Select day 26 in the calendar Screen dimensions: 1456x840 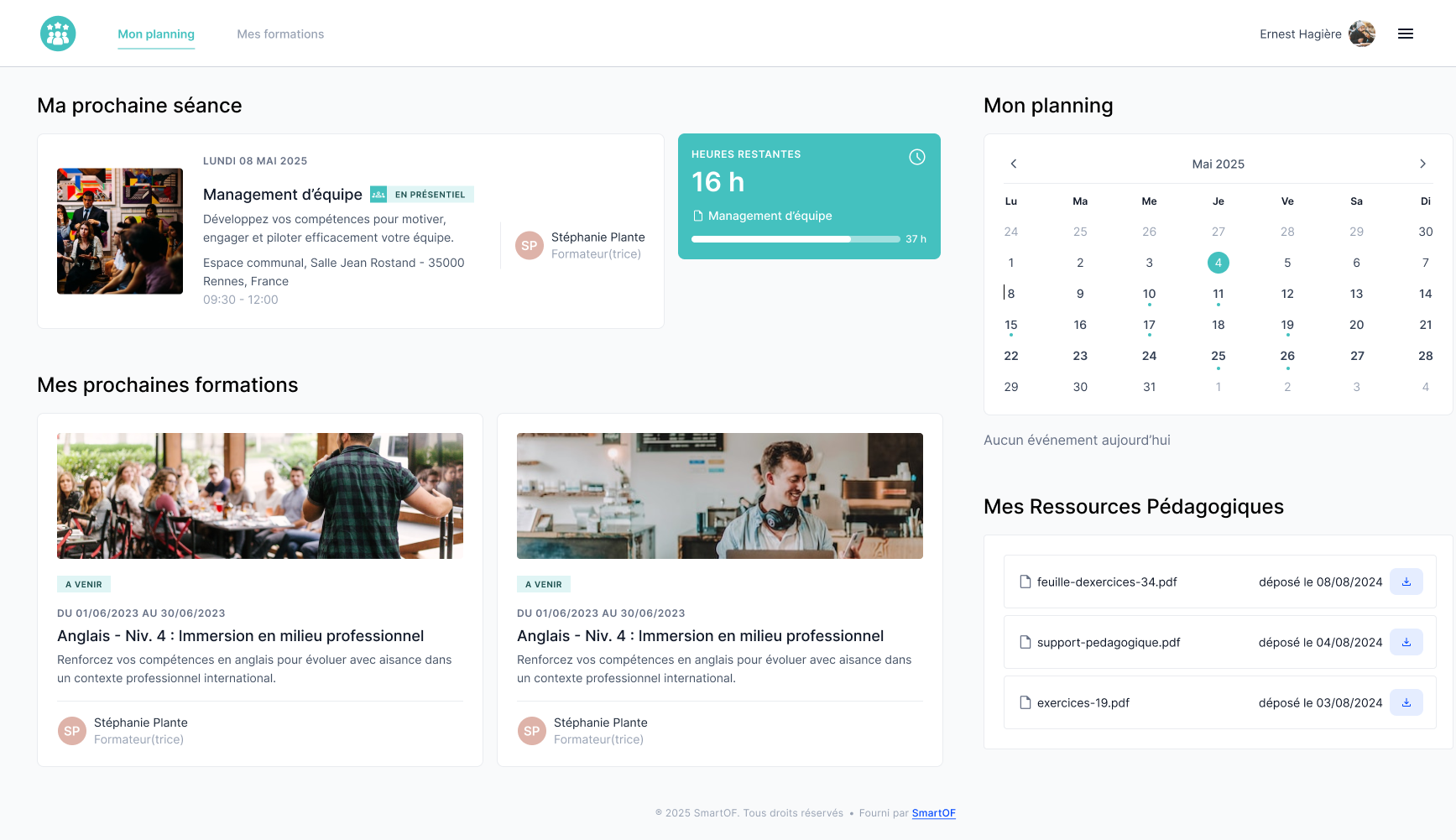(x=1287, y=356)
